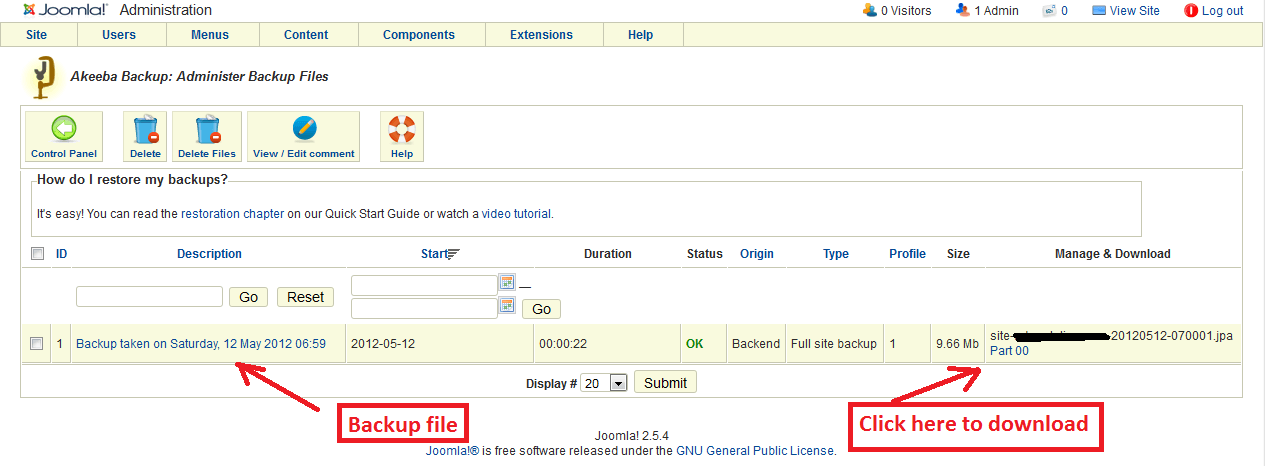
Task: Click the Joomla!® footer link
Action: pos(453,451)
